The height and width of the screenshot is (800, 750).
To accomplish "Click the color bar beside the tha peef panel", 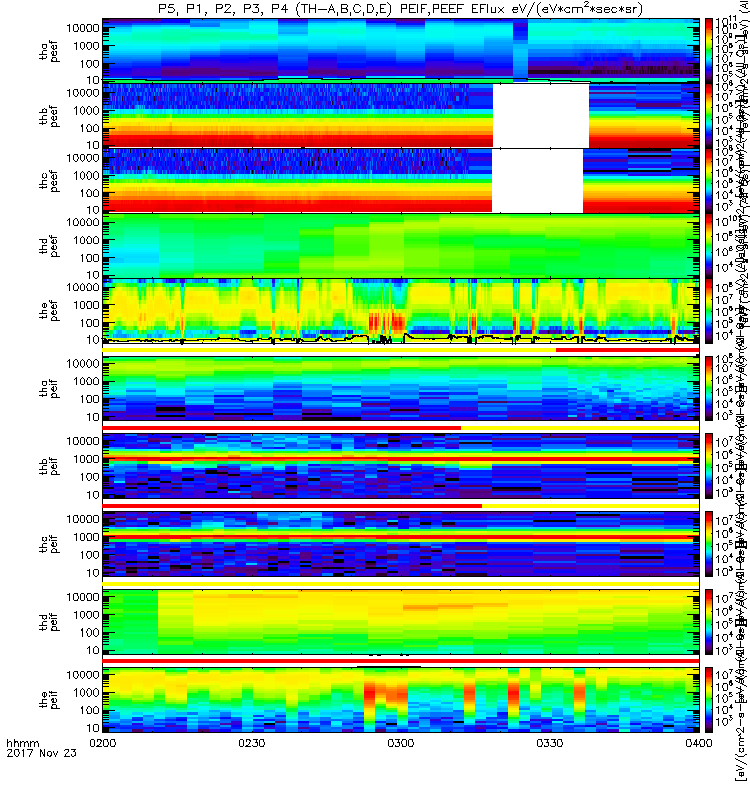I will coord(709,51).
